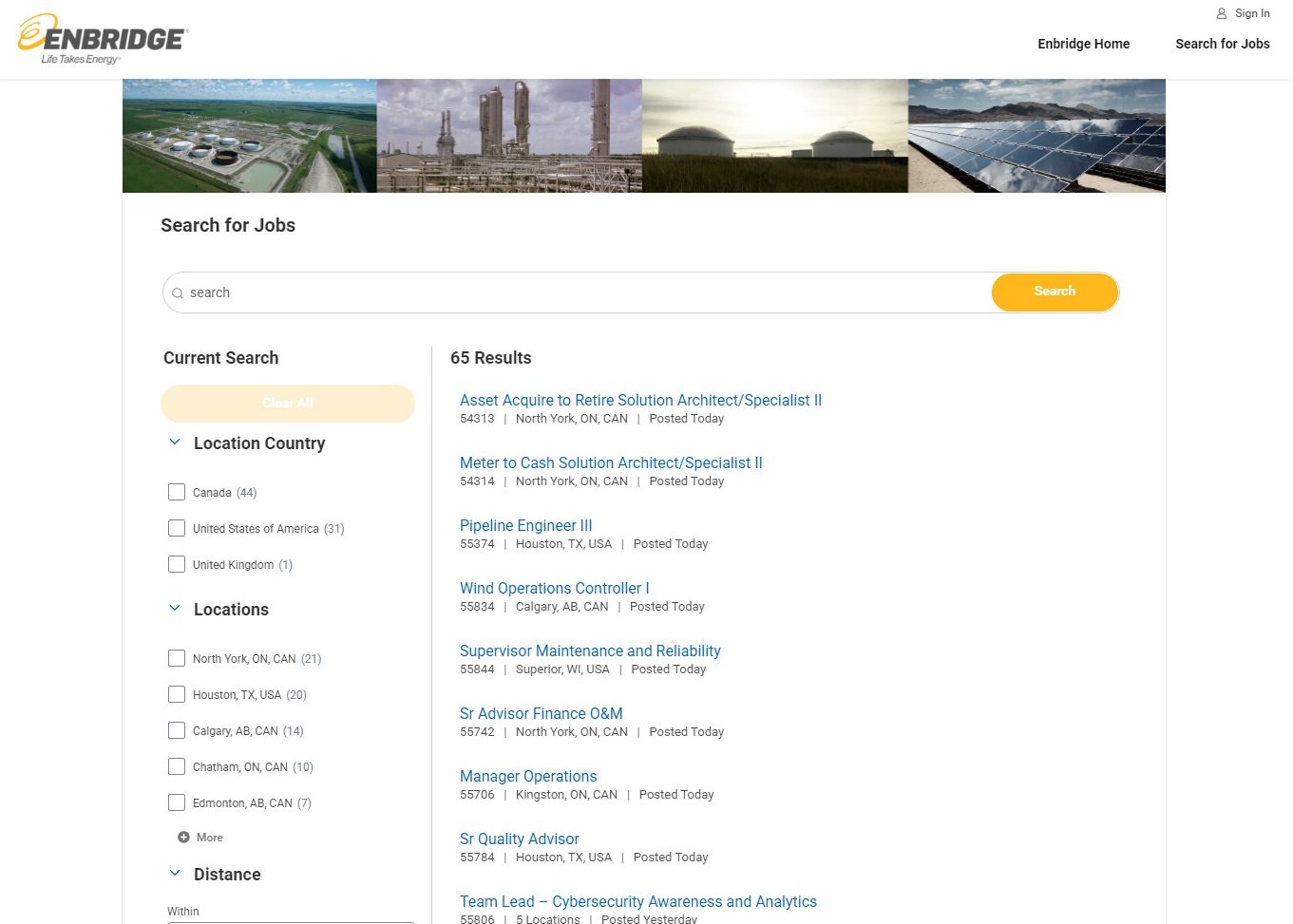Click the magnifier icon in search box

178,293
